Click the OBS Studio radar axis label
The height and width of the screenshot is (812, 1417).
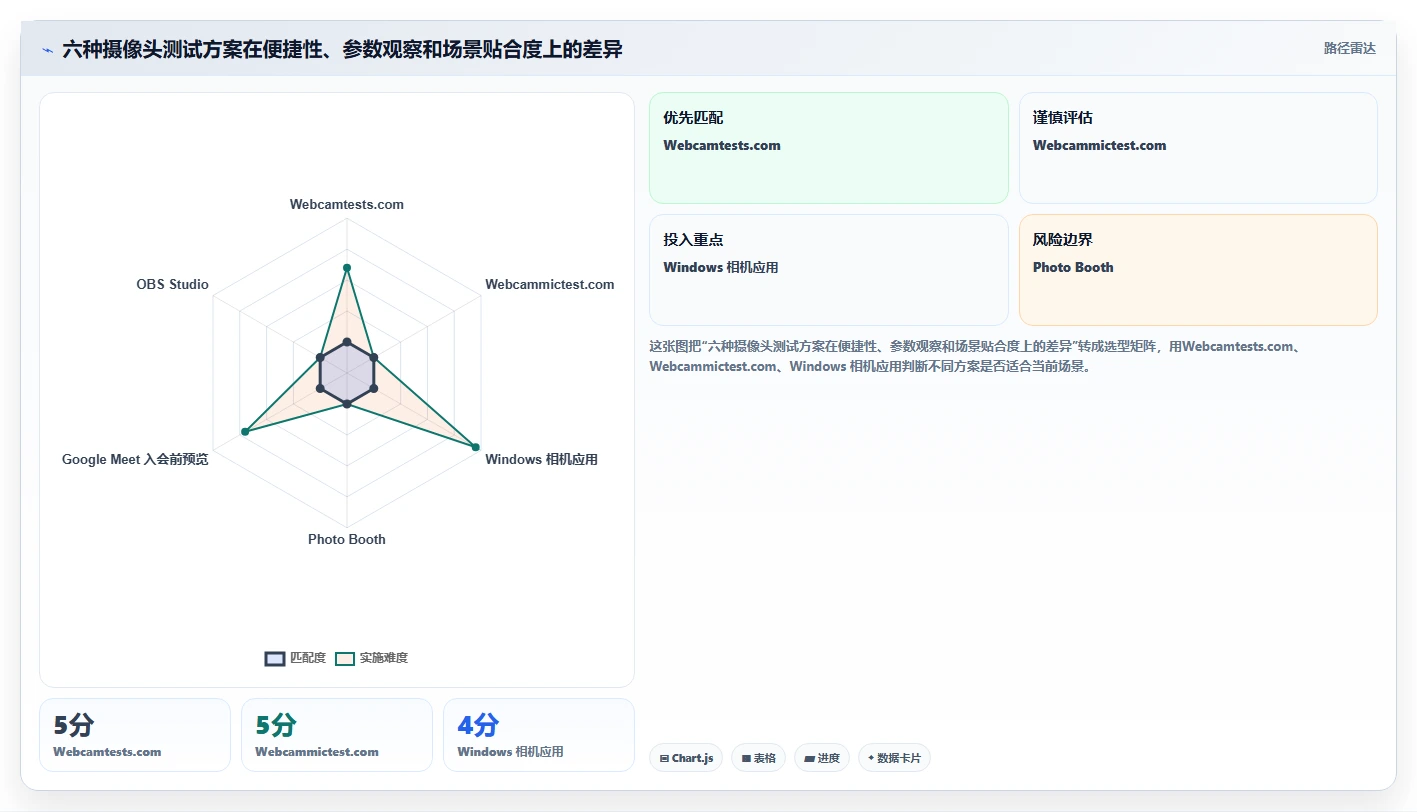pos(173,284)
